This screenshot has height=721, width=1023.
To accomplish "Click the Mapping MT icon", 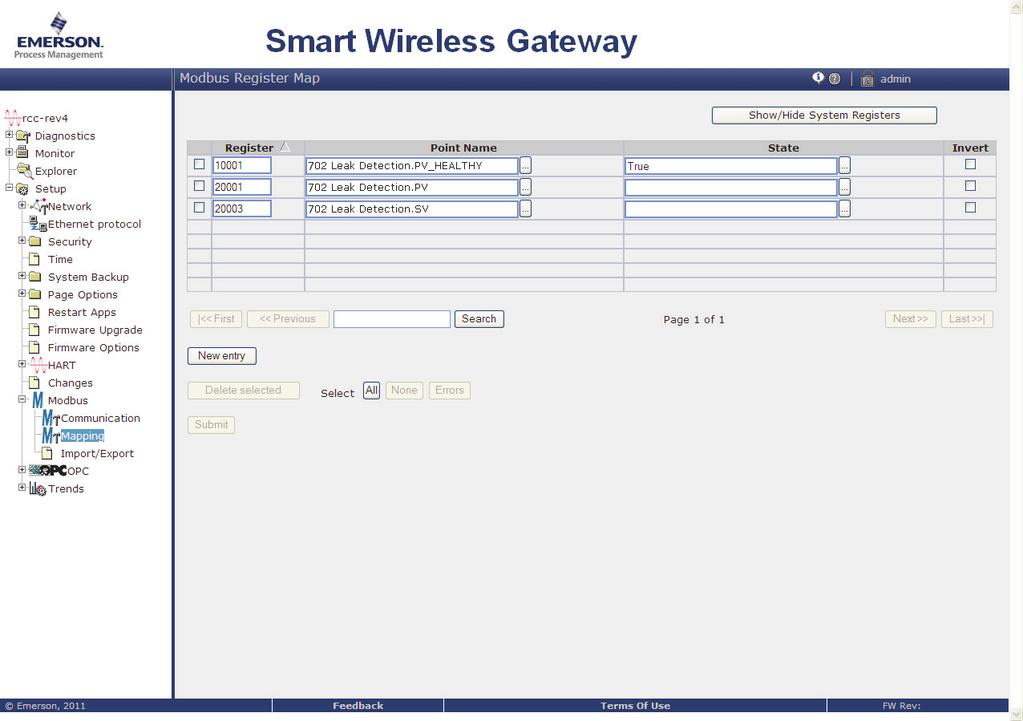I will (x=51, y=436).
